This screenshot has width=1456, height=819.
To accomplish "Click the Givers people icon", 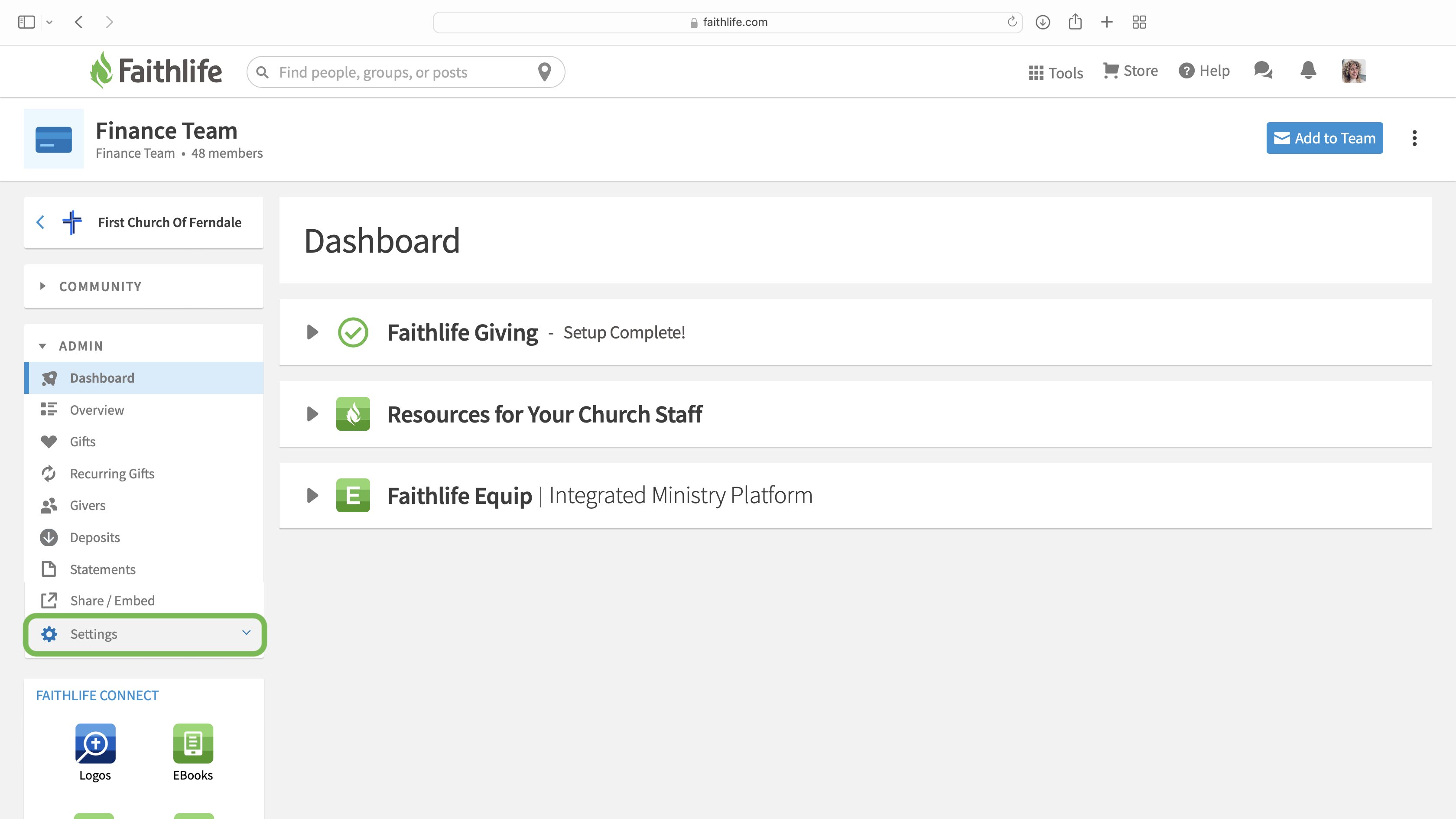I will (x=49, y=505).
